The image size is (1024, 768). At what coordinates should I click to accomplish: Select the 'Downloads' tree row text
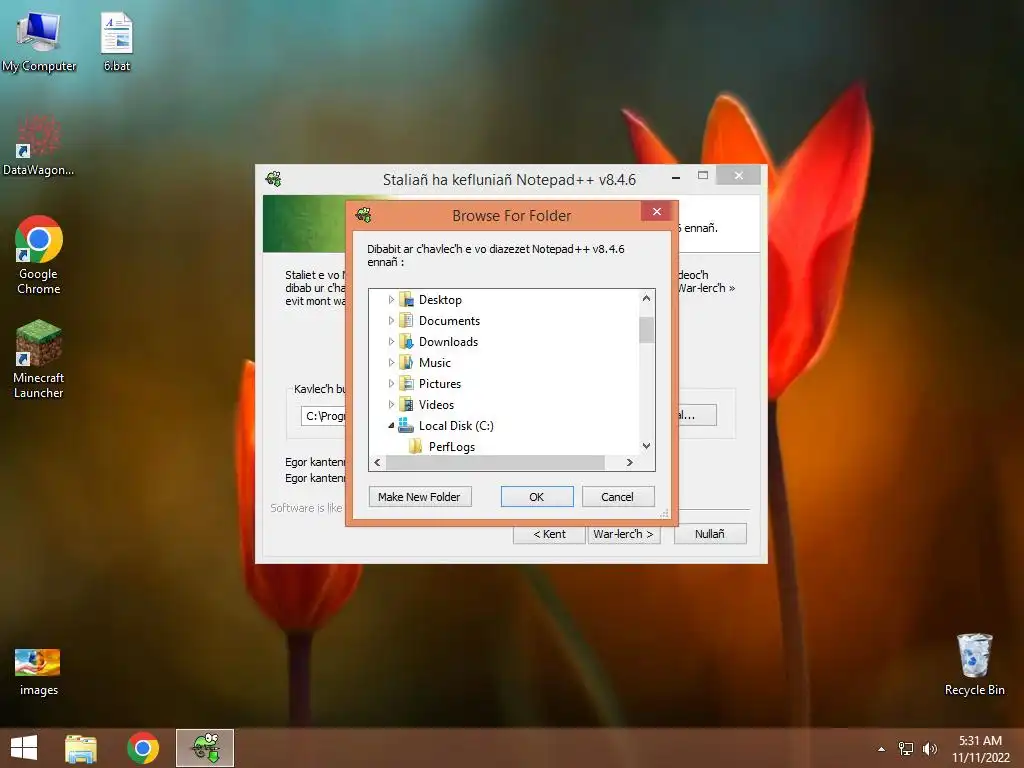[x=448, y=342]
